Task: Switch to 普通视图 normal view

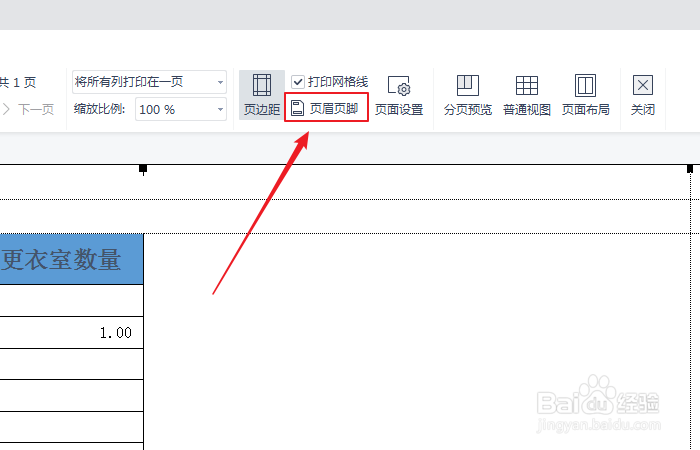Action: (527, 95)
